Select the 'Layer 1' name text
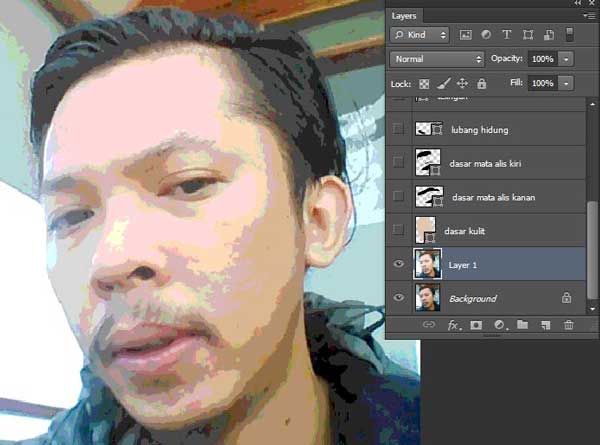This screenshot has height=445, width=600. 463,265
